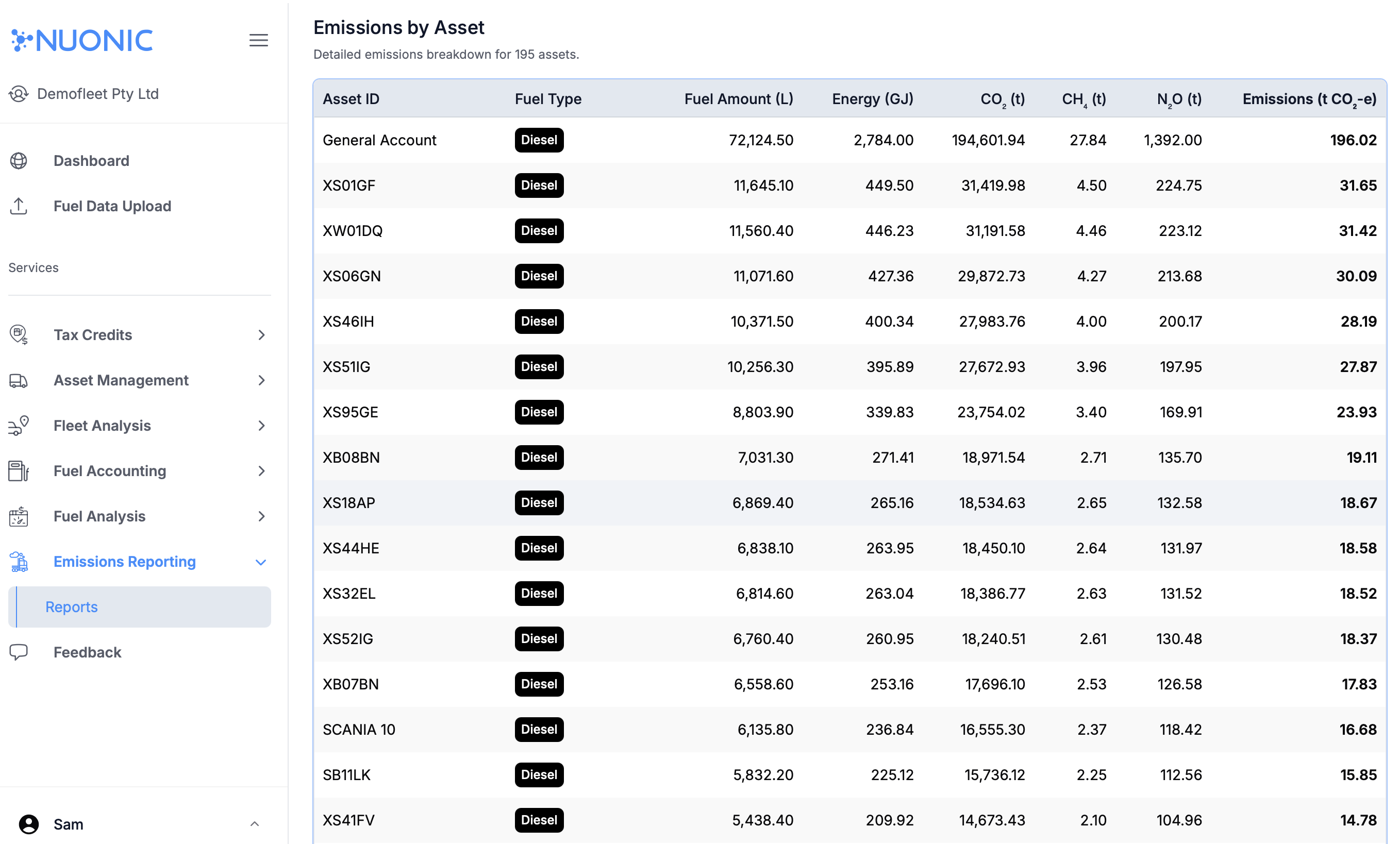Toggle the sidebar hamburger menu
This screenshot has width=1400, height=844.
(259, 40)
